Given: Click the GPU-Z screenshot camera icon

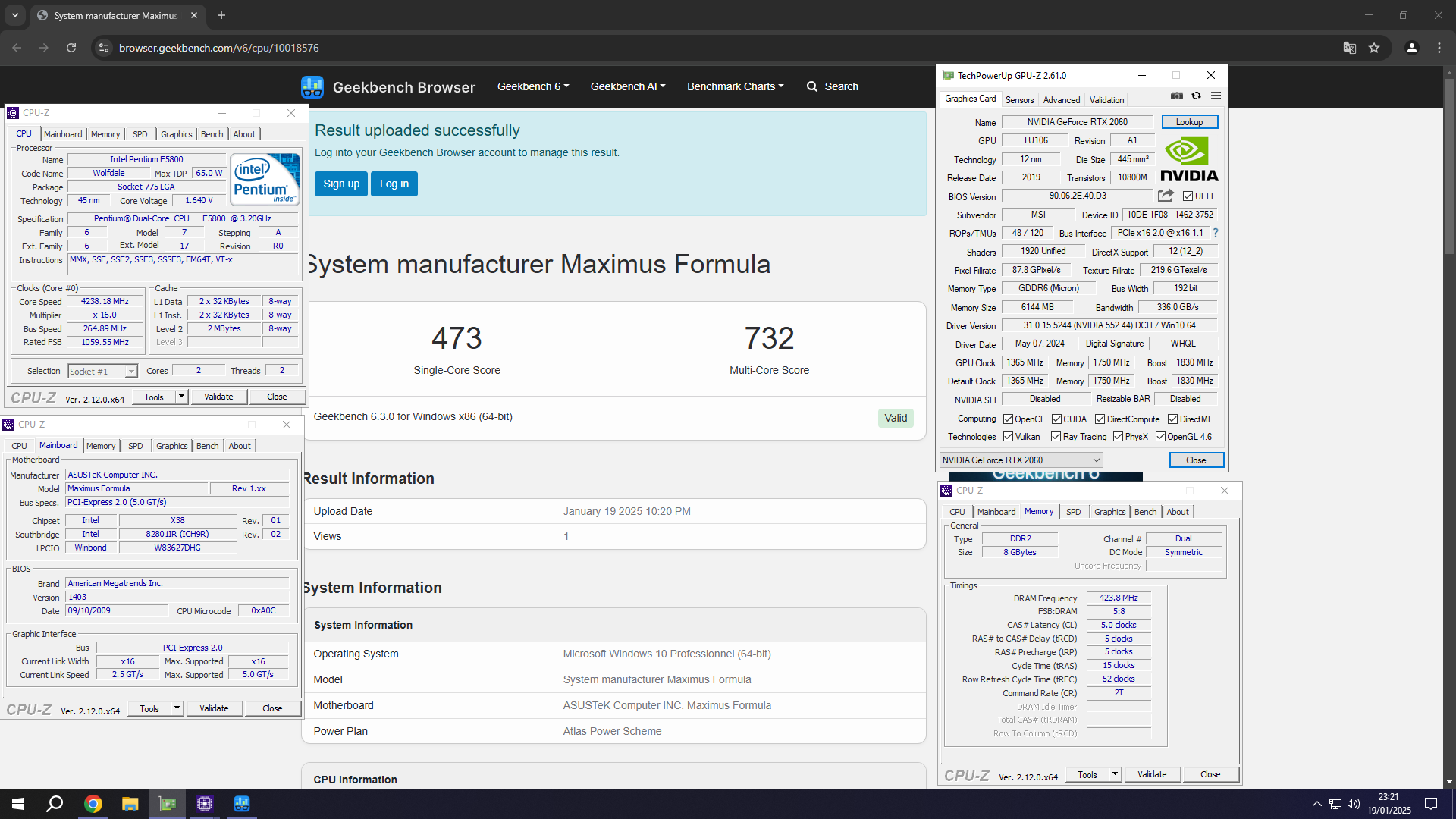Looking at the screenshot, I should pyautogui.click(x=1177, y=96).
